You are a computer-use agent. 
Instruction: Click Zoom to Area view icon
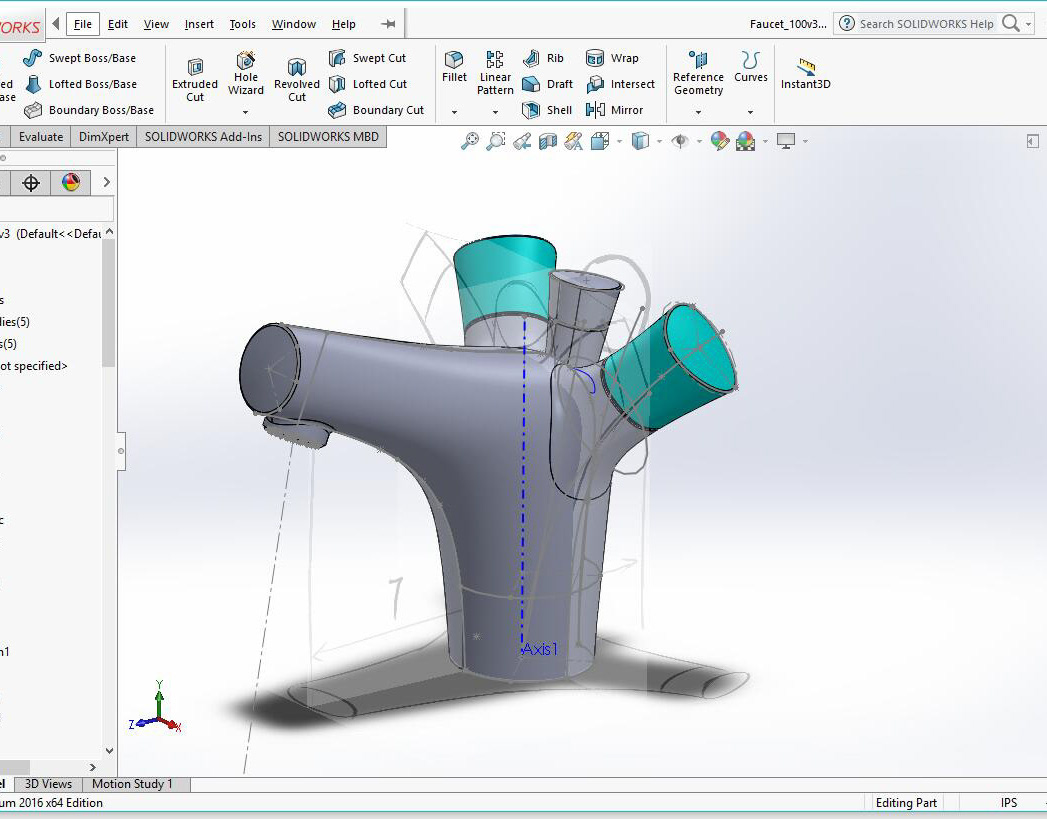point(495,141)
